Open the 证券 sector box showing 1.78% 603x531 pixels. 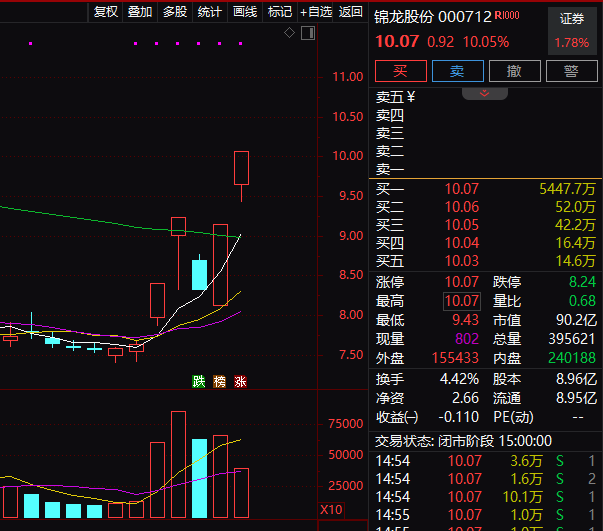[x=571, y=31]
